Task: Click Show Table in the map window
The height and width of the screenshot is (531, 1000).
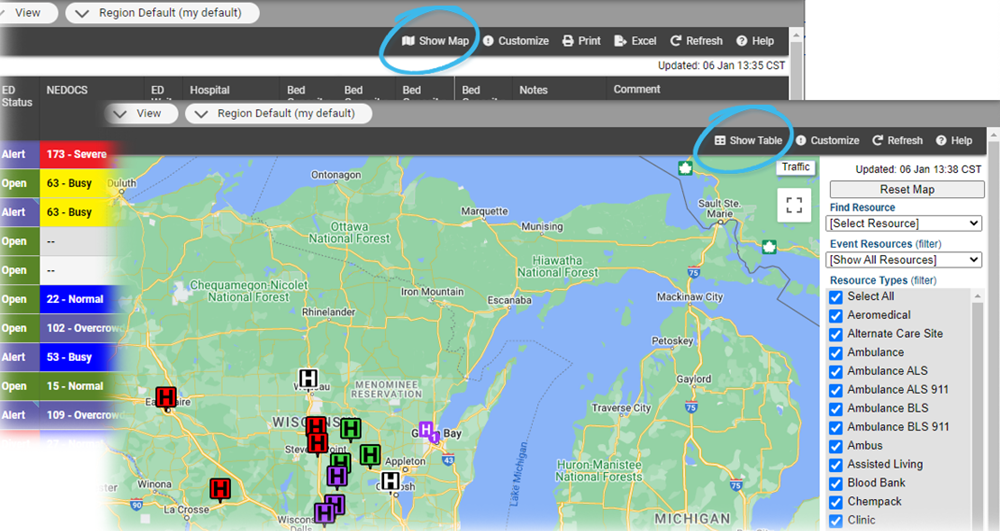Action: (x=748, y=140)
